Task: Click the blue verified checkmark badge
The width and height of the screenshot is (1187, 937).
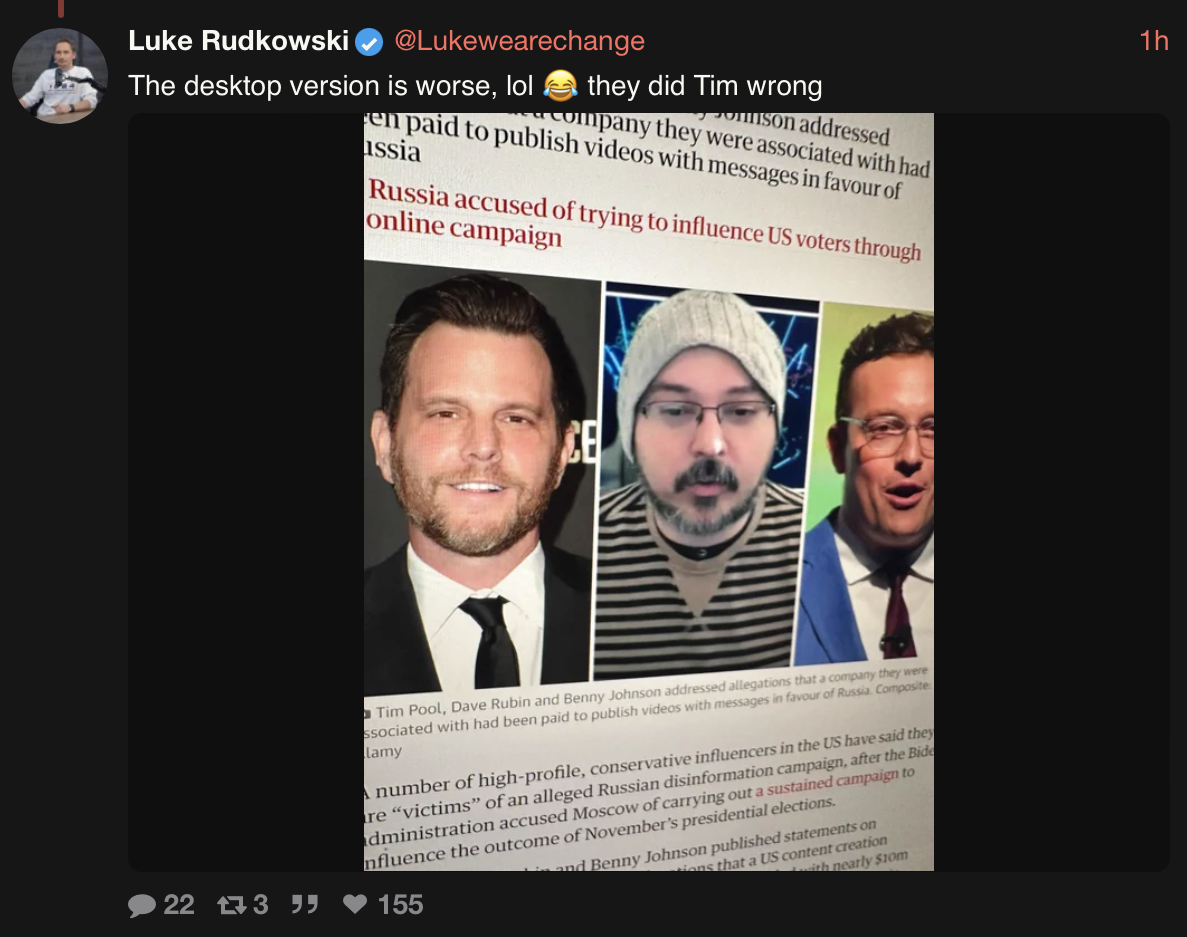Action: (x=369, y=42)
